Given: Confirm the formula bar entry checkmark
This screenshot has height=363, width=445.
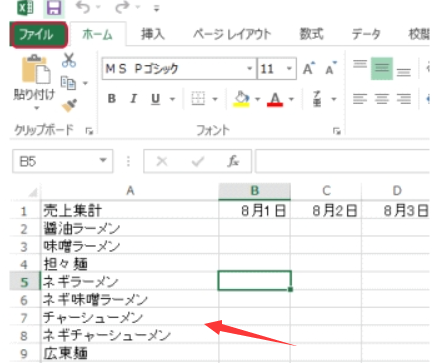Looking at the screenshot, I should [x=198, y=162].
